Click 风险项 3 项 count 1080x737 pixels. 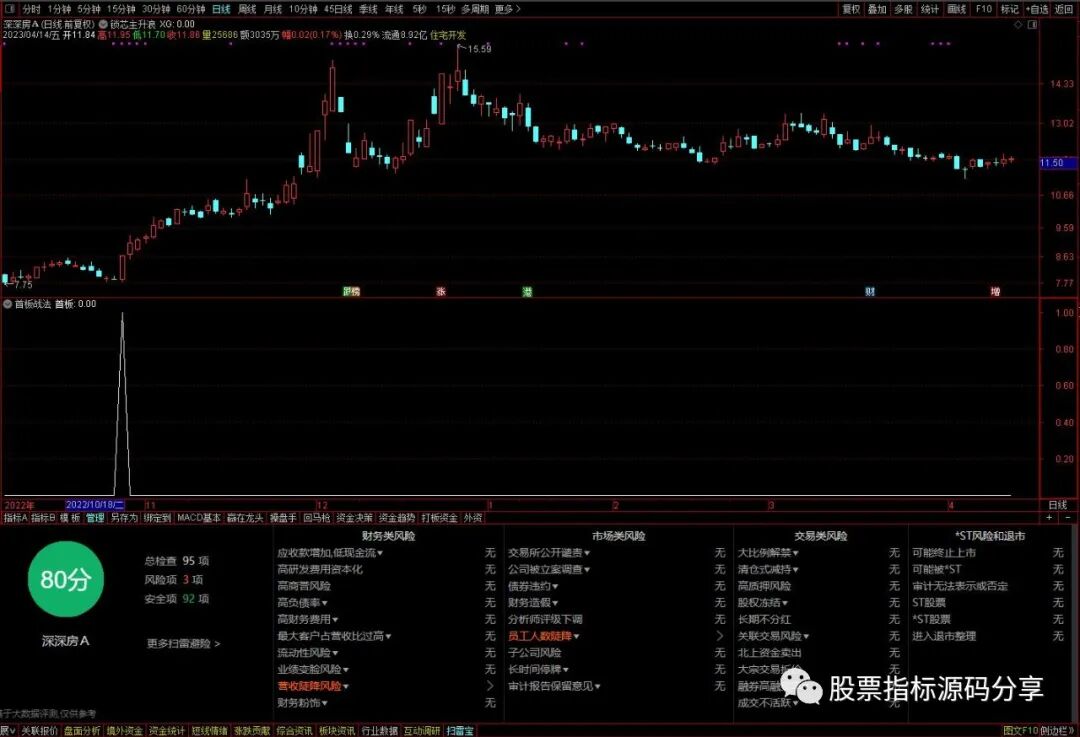[x=174, y=579]
